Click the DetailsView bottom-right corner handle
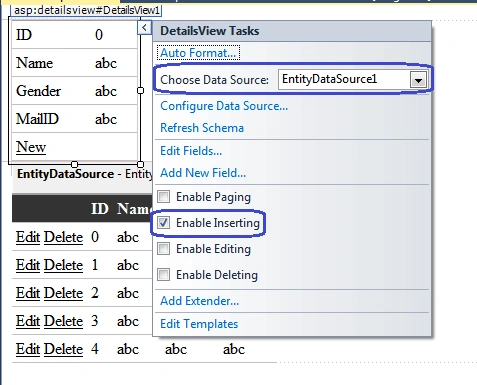The width and height of the screenshot is (477, 385). point(141,164)
